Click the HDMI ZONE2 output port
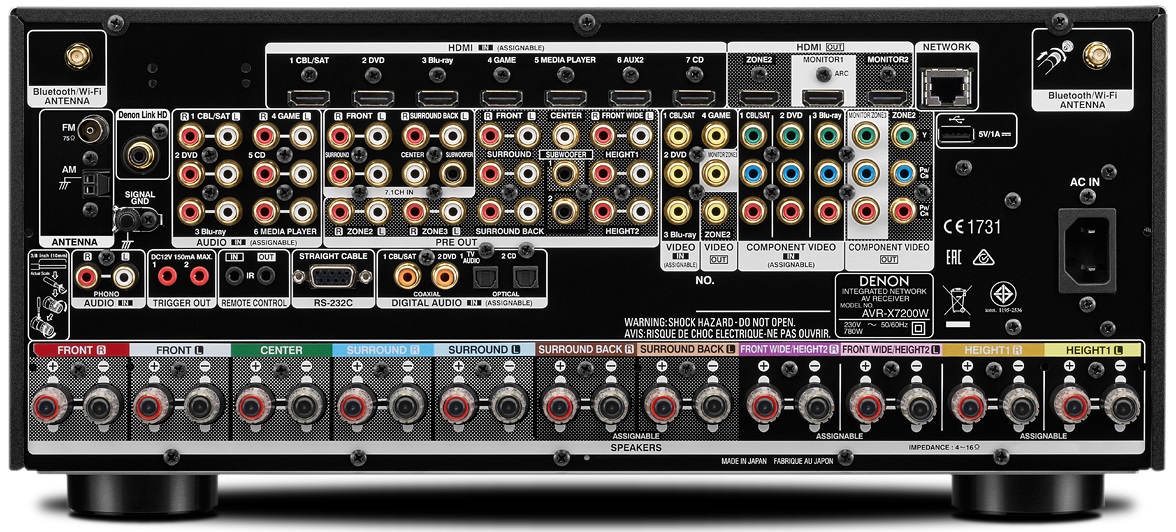The height and width of the screenshot is (532, 1176). (758, 98)
